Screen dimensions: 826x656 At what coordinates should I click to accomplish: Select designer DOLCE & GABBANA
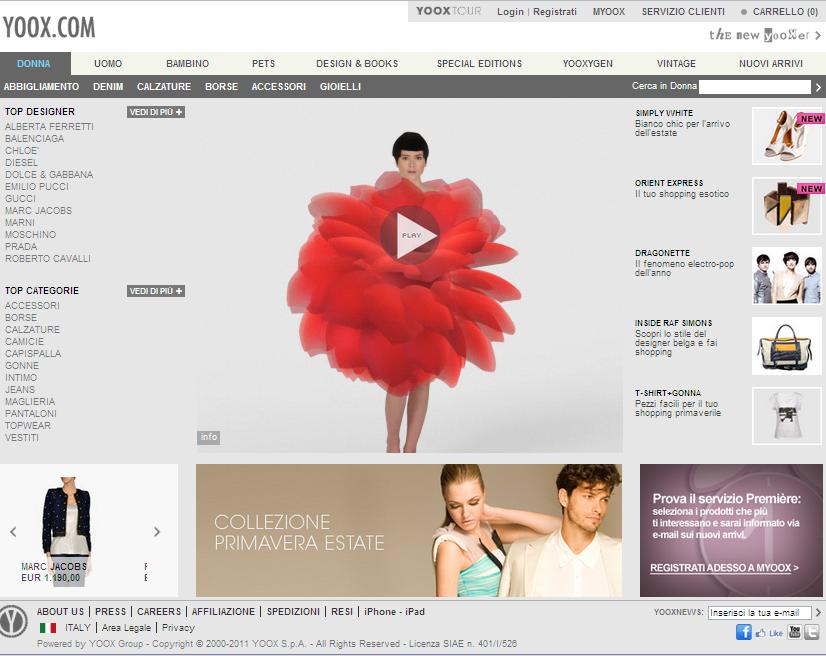point(49,174)
